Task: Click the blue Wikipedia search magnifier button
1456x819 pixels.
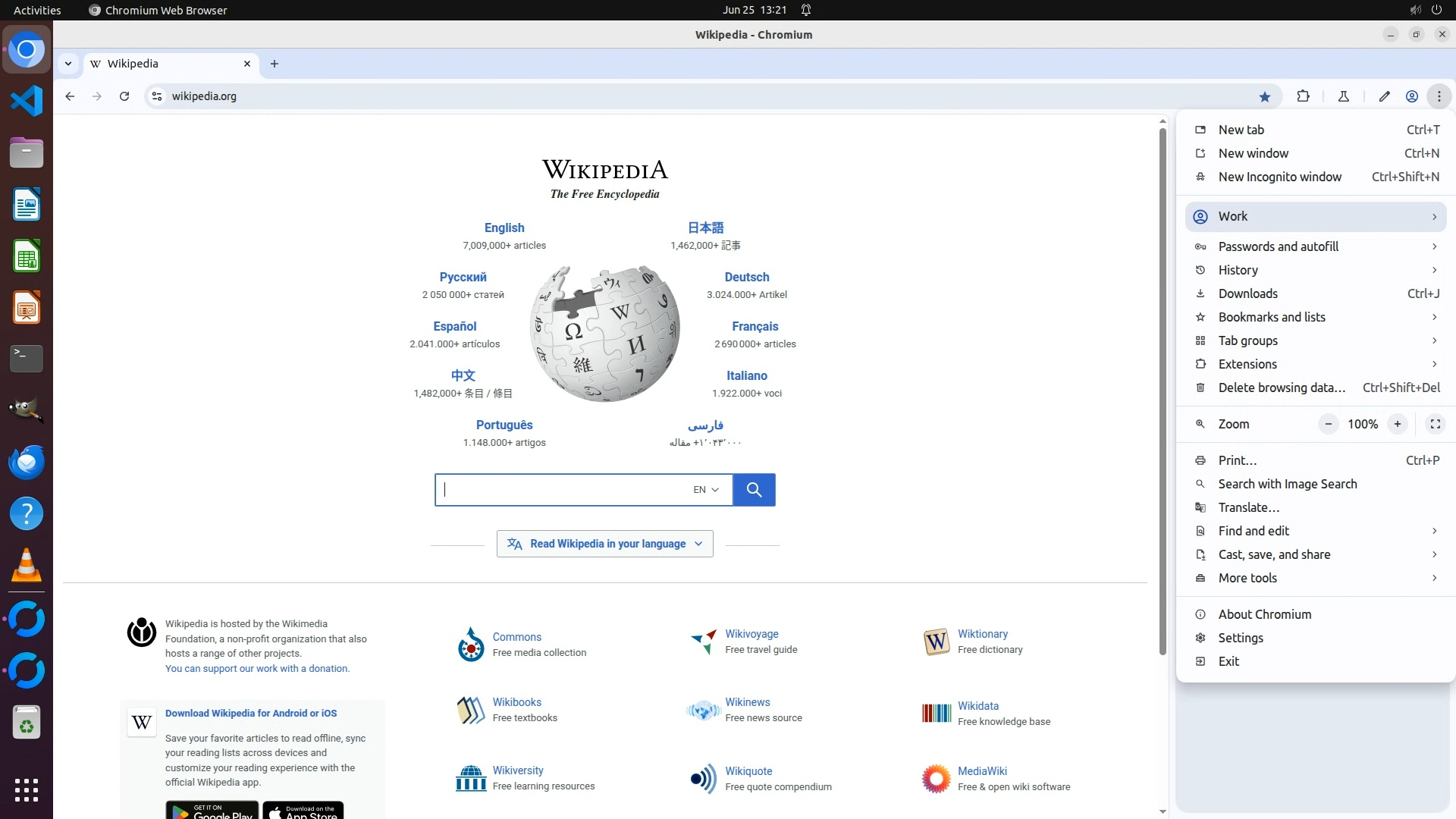Action: pos(754,490)
